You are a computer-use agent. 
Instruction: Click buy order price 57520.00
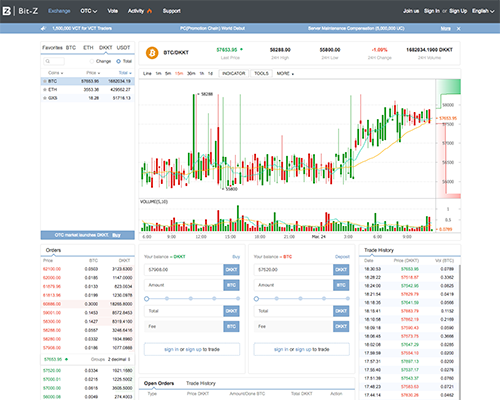(x=52, y=371)
